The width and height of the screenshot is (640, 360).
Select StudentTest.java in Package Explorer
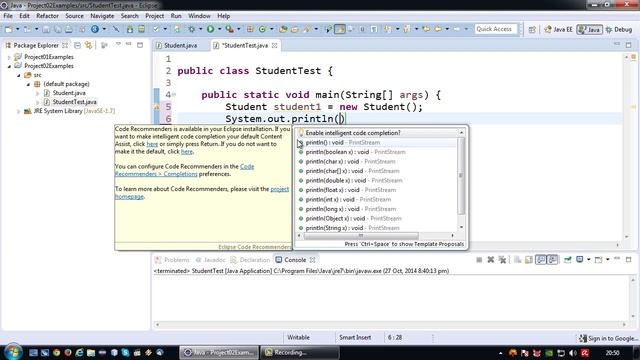pyautogui.click(x=74, y=102)
